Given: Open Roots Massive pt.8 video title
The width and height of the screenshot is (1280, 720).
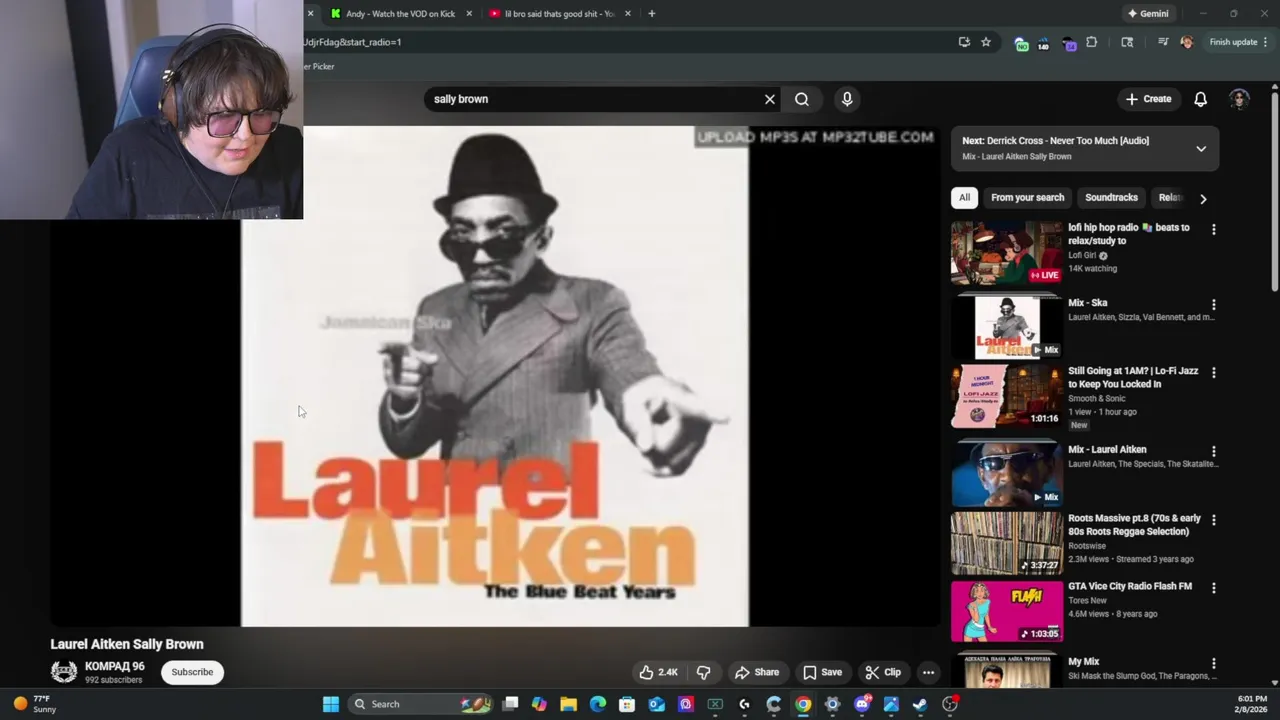Looking at the screenshot, I should click(x=1134, y=525).
